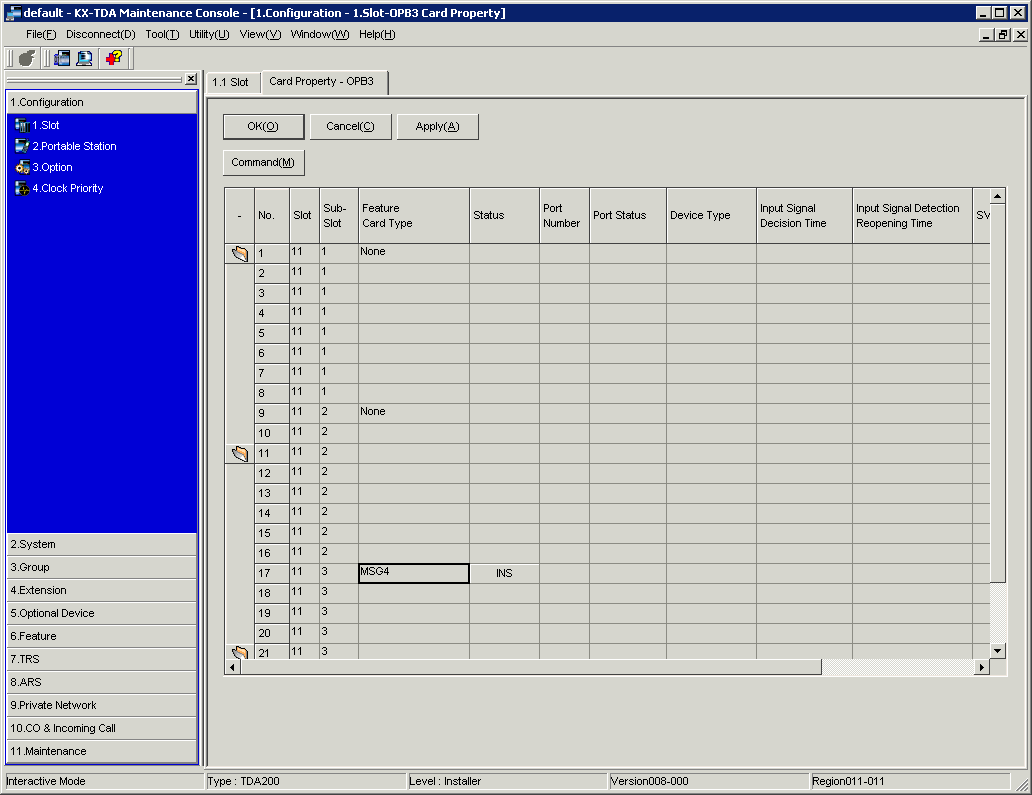Click the None card type cell in row 1

click(414, 253)
